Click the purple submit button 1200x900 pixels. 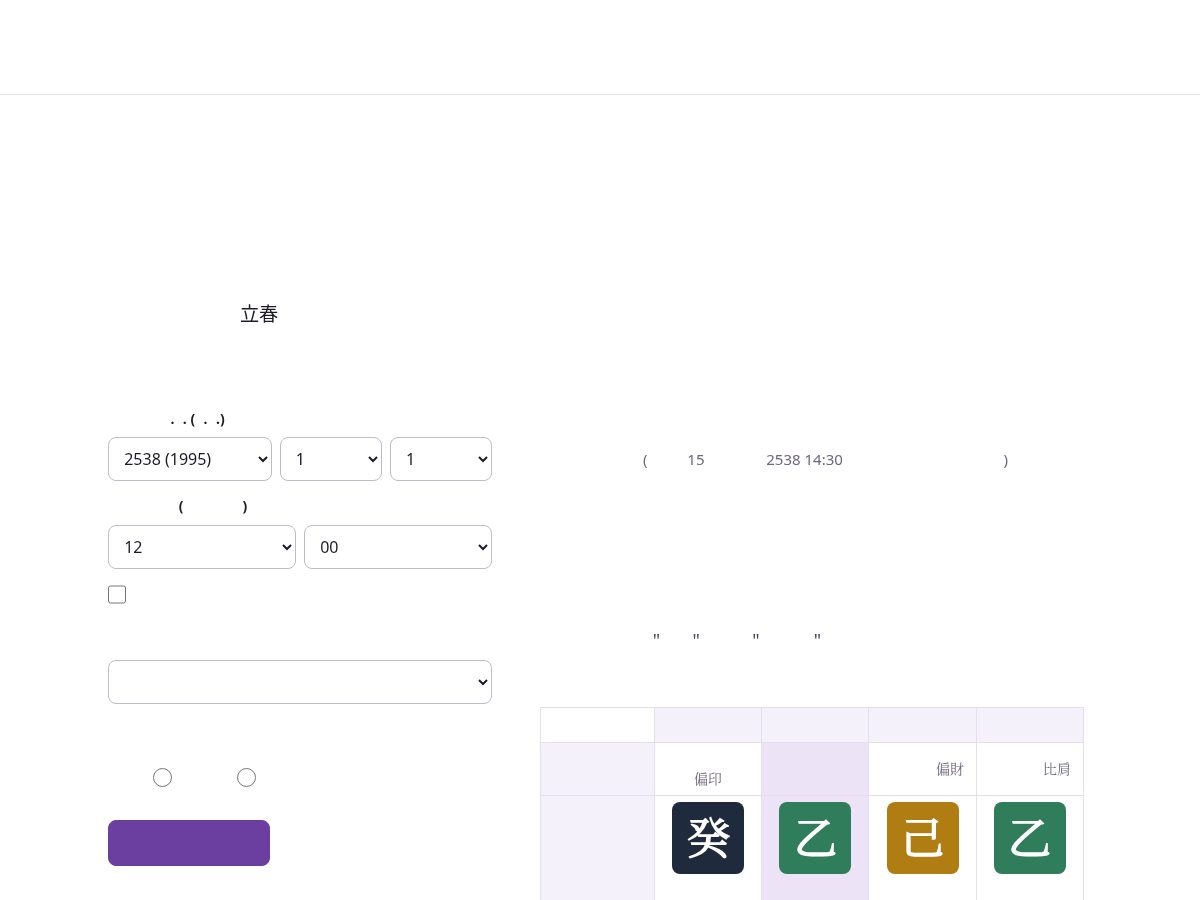pyautogui.click(x=189, y=843)
